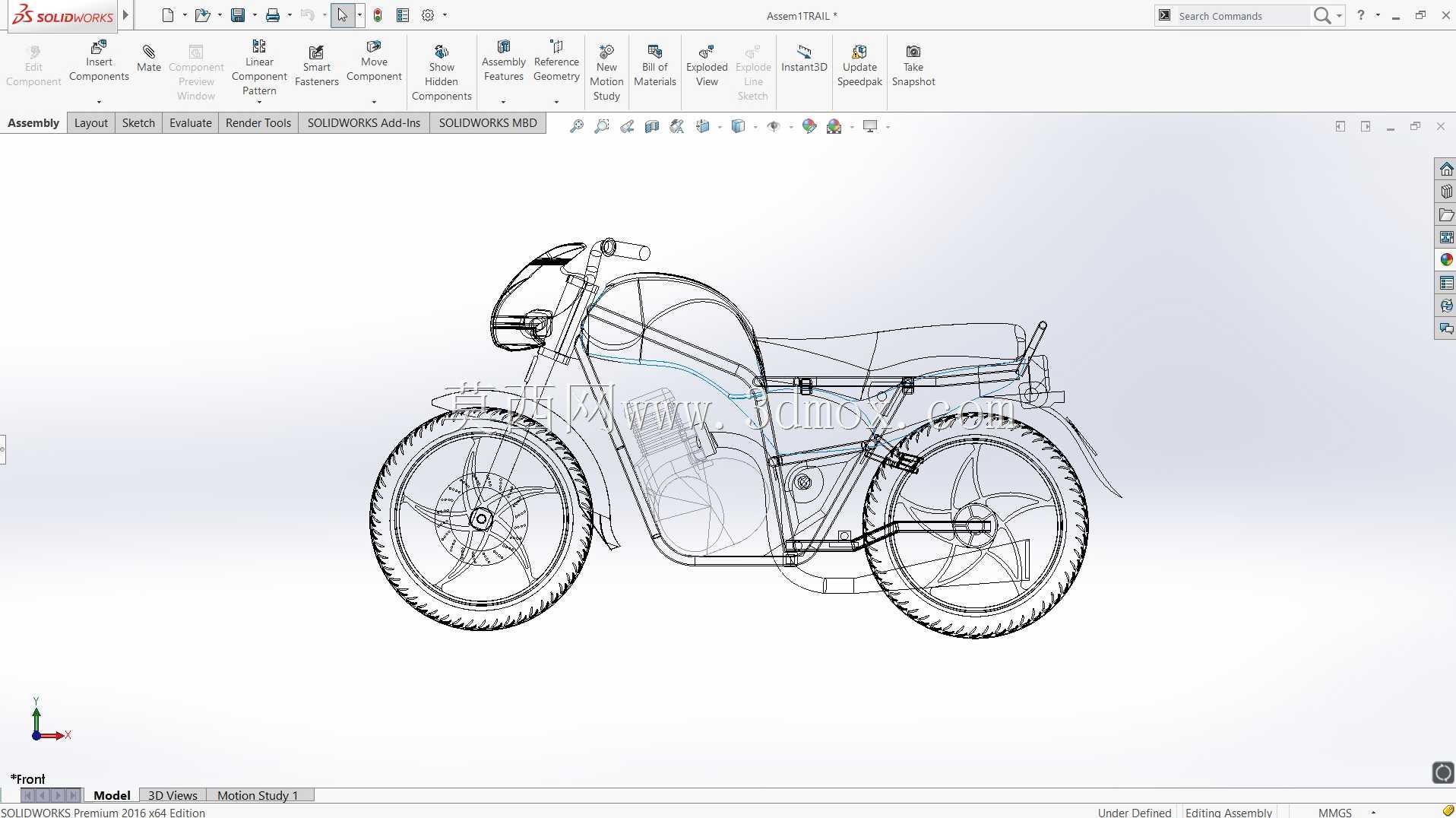This screenshot has width=1456, height=818.
Task: Switch to the Sketch tab
Action: [x=138, y=123]
